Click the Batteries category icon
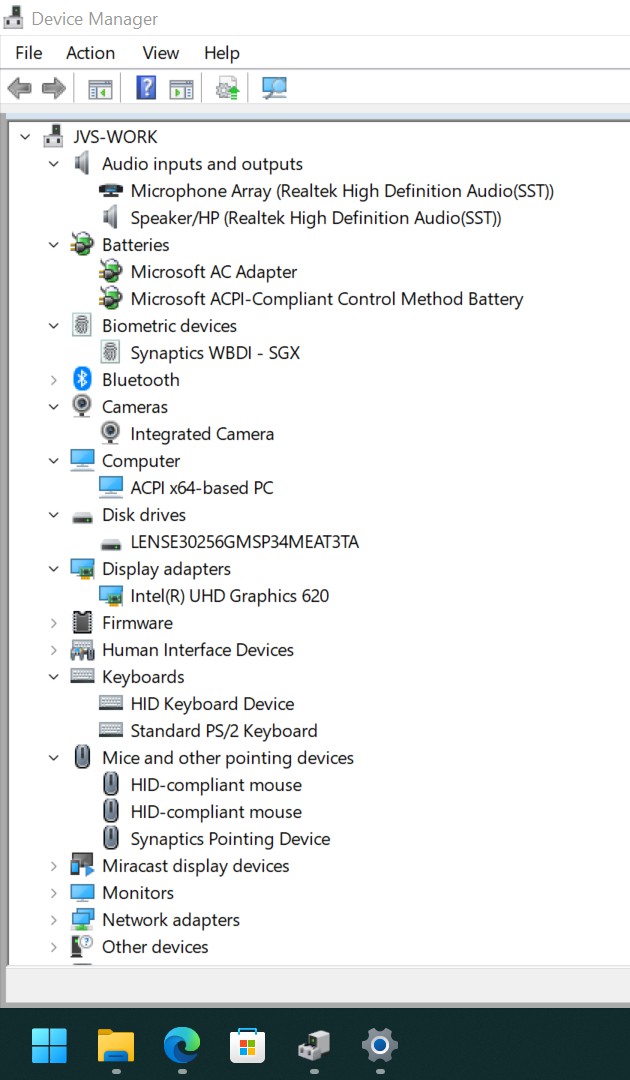Image resolution: width=630 pixels, height=1080 pixels. coord(82,245)
